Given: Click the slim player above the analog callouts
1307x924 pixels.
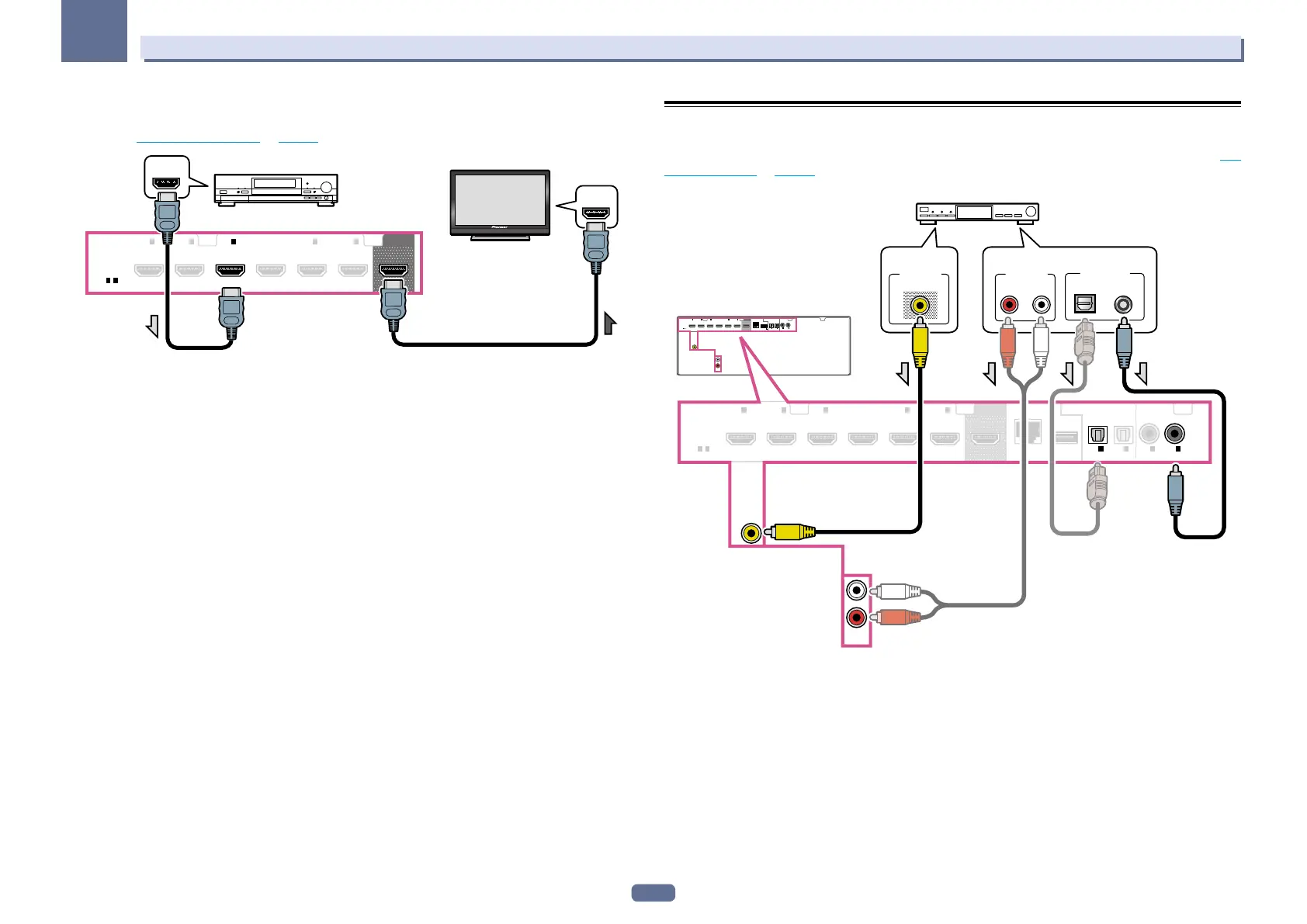Looking at the screenshot, I should coord(977,213).
